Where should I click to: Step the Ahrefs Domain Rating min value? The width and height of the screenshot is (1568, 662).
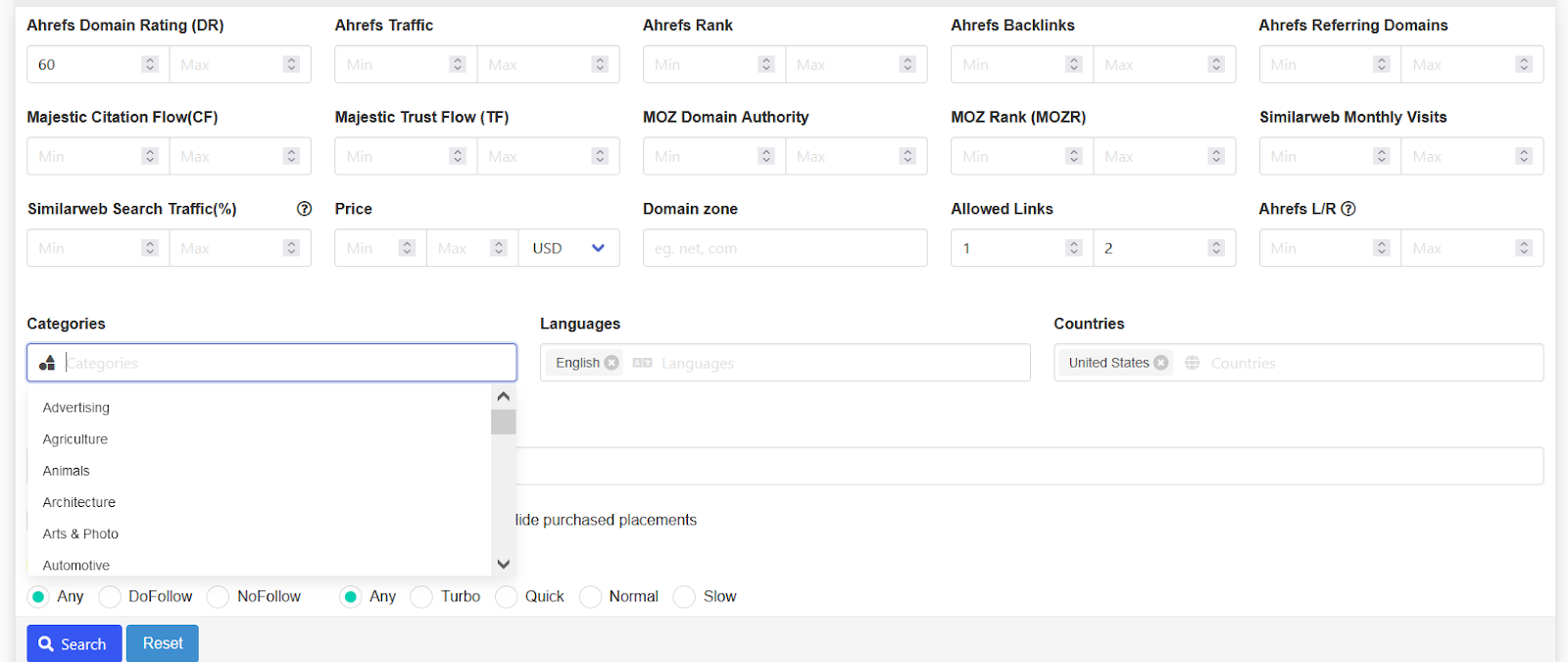[150, 64]
